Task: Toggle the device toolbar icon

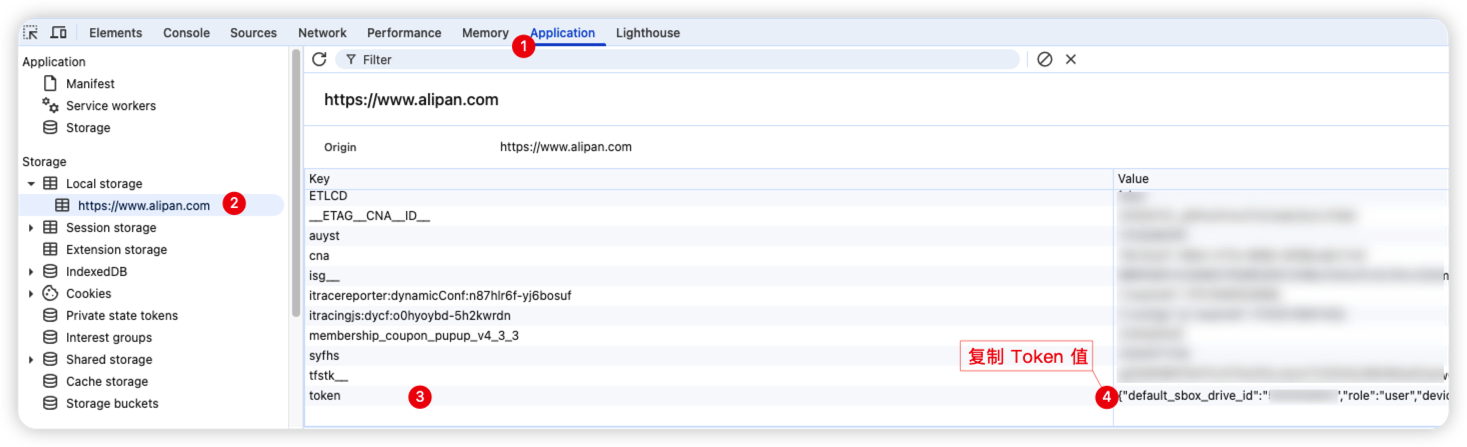Action: pos(58,32)
